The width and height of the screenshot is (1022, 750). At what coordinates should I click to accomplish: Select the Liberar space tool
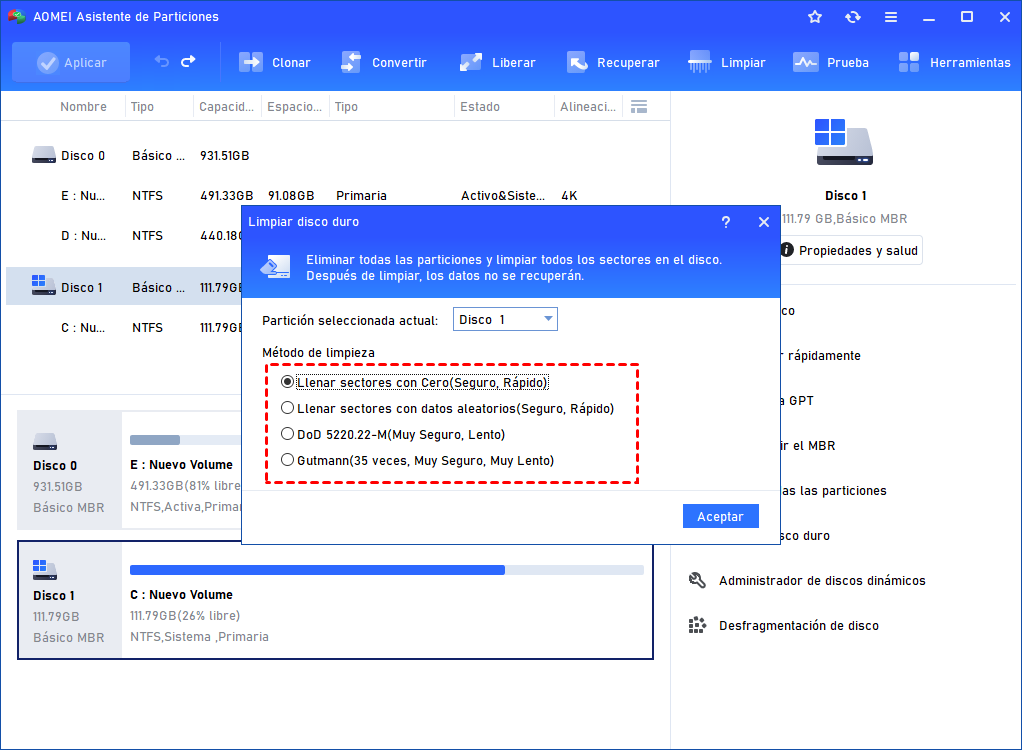click(497, 62)
